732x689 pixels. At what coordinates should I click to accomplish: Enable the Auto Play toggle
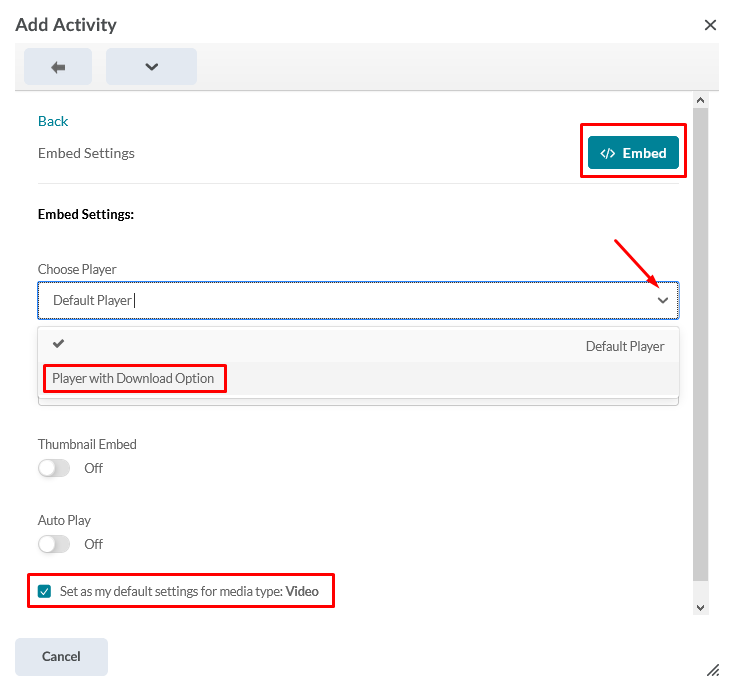[x=54, y=544]
